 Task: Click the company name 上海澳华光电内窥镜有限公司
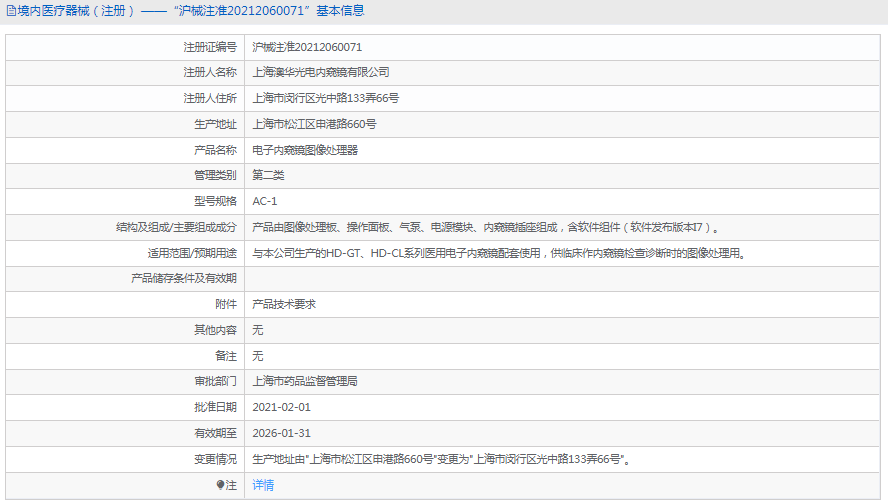pyautogui.click(x=321, y=72)
